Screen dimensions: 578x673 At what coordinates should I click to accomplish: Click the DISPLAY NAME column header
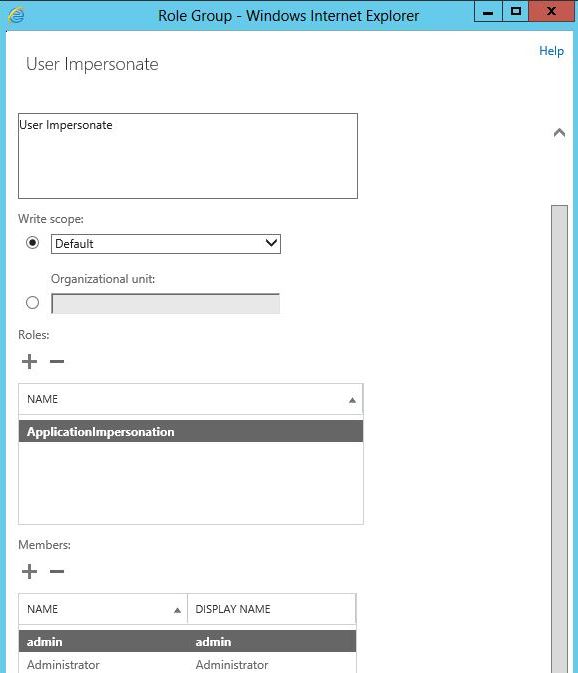click(x=272, y=609)
